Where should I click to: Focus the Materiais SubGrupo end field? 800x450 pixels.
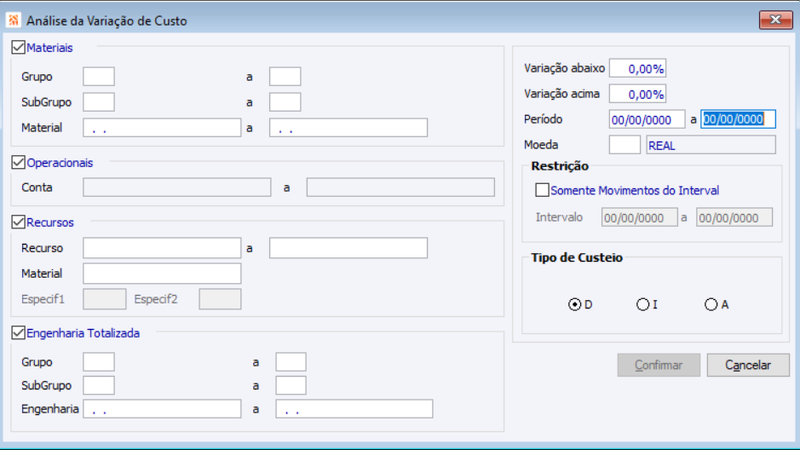pos(285,102)
